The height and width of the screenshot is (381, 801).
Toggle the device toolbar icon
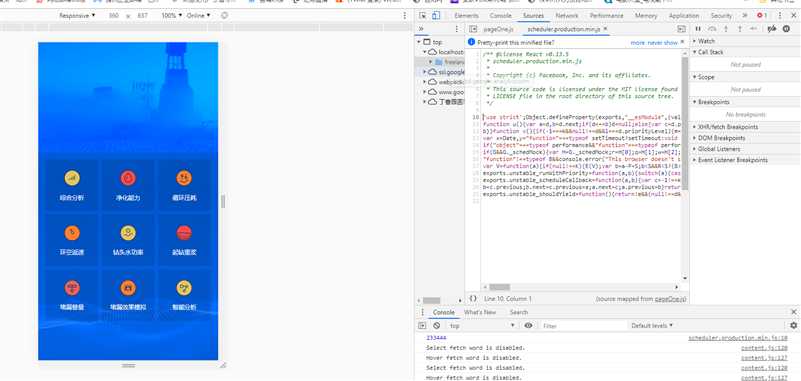(435, 16)
